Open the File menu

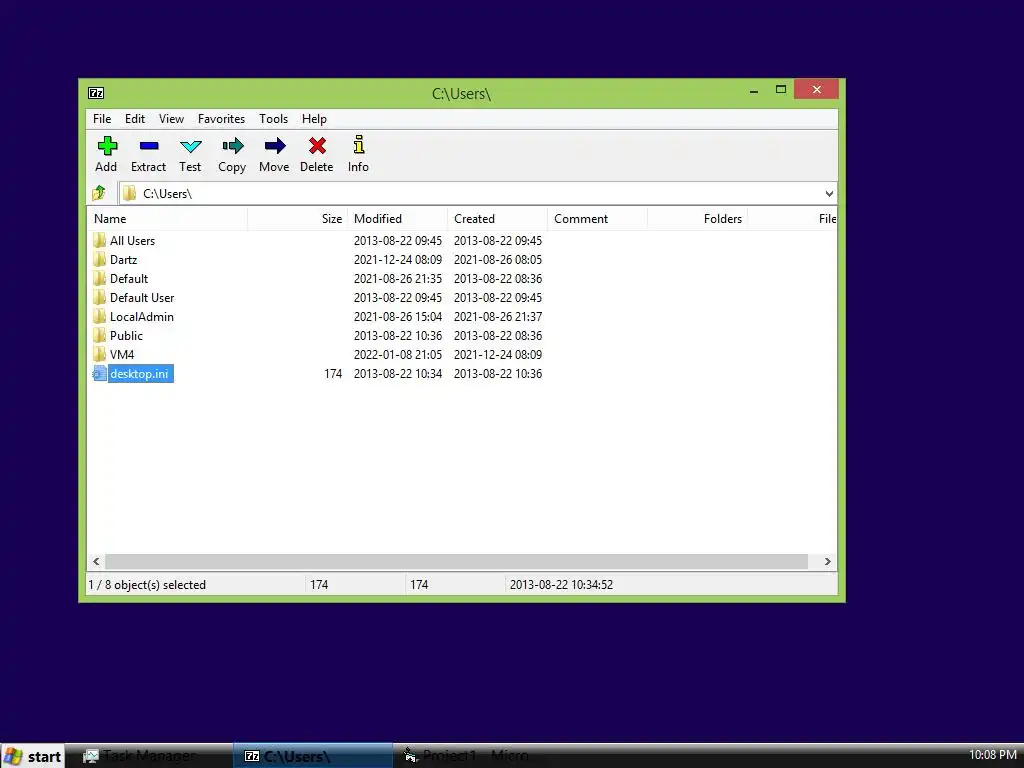[102, 119]
